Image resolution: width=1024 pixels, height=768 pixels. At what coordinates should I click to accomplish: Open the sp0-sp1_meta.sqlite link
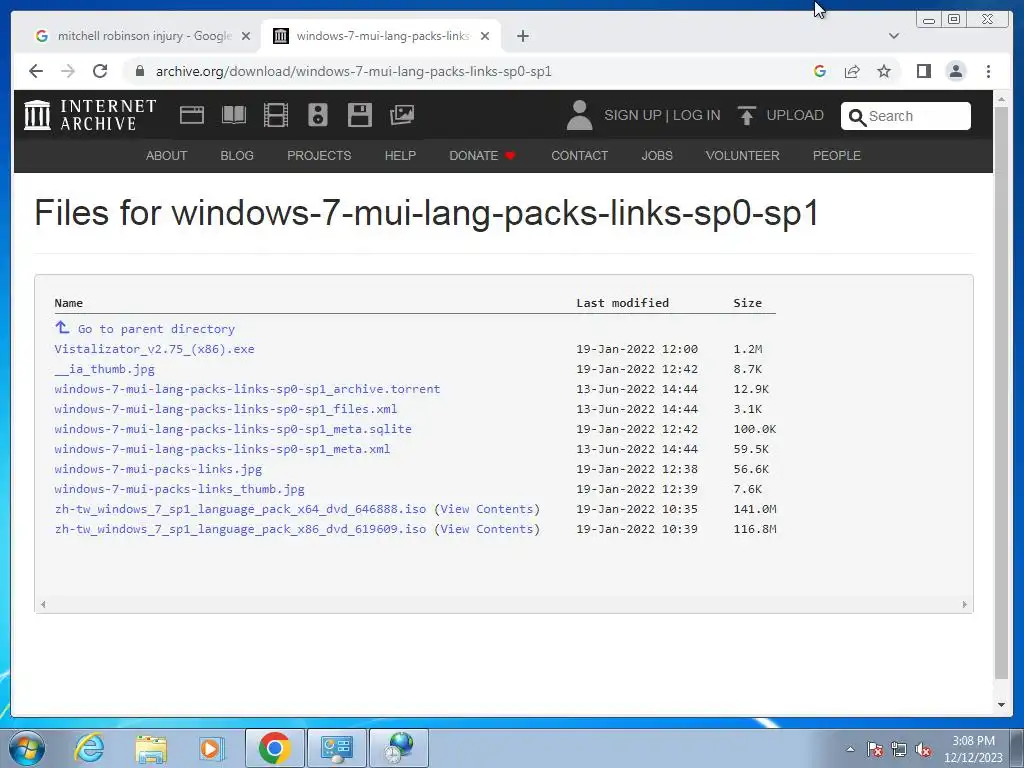(232, 429)
